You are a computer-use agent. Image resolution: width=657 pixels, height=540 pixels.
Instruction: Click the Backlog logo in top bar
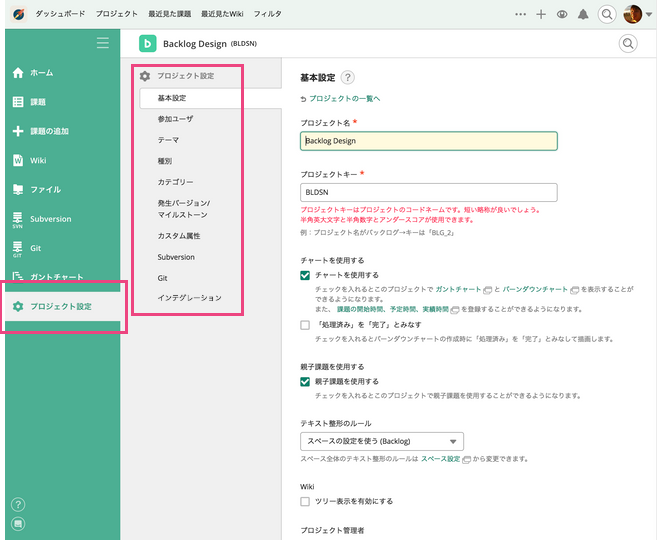tap(18, 14)
